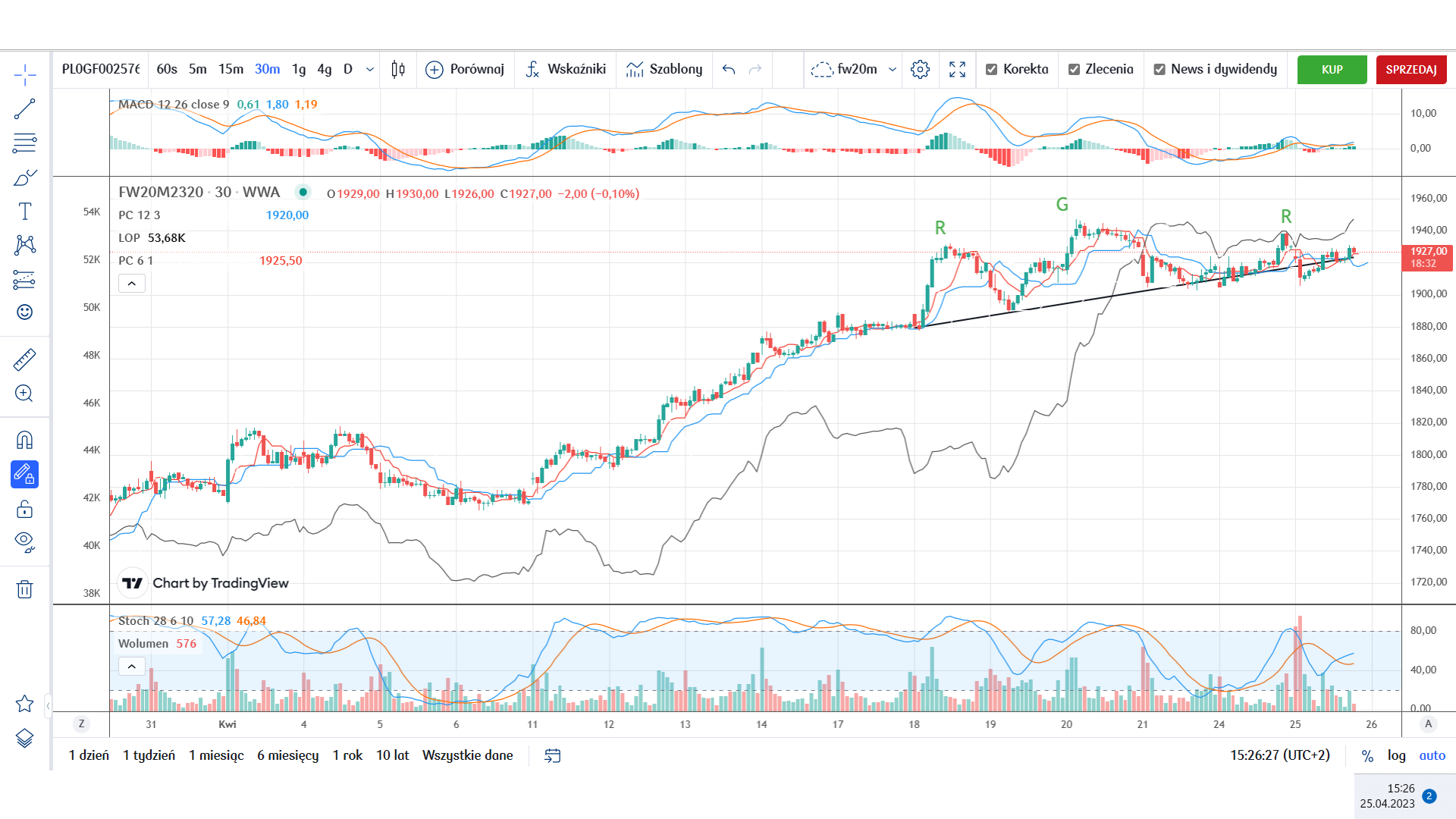Change candlestick chart type
1456x819 pixels.
(x=398, y=69)
